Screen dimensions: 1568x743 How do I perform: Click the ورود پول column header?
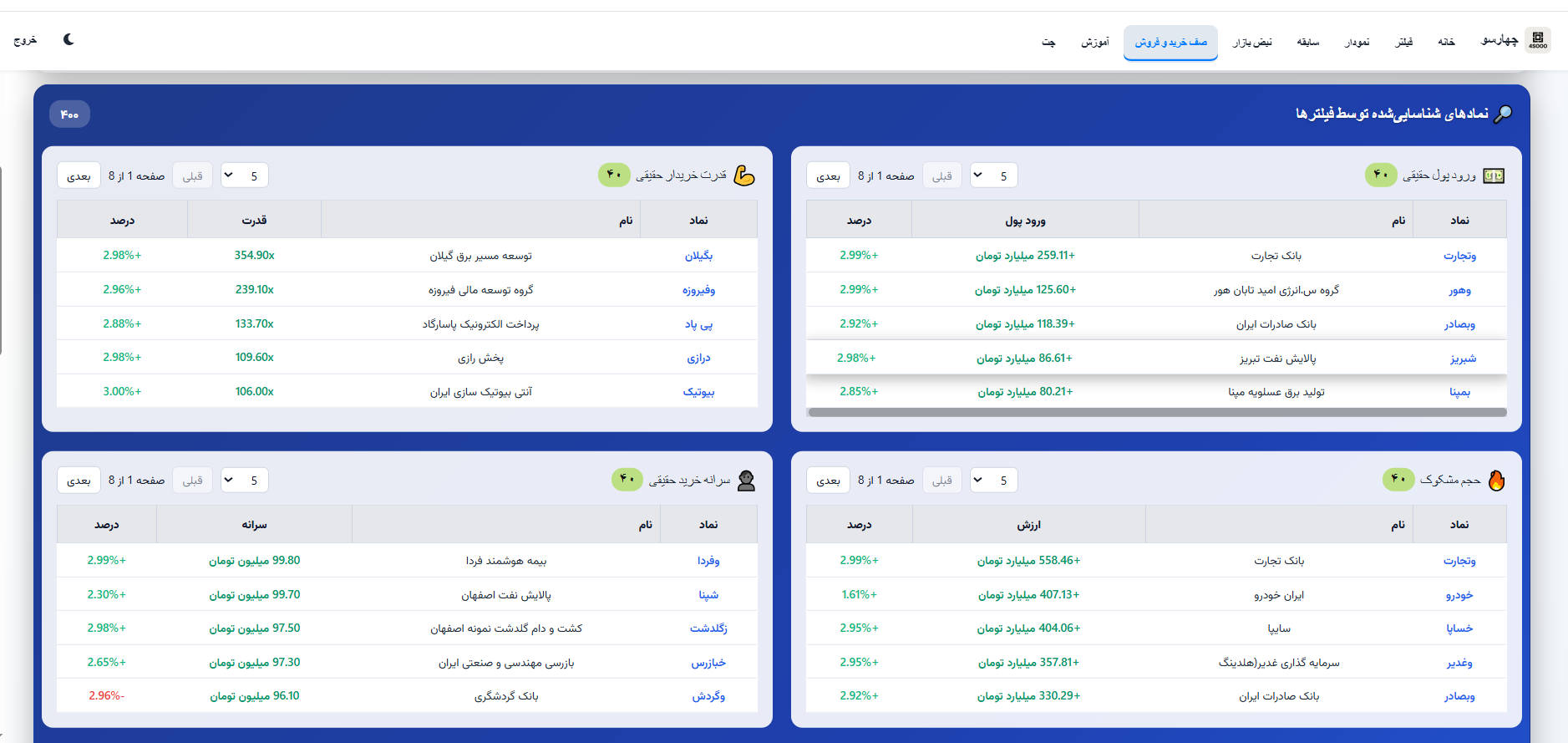pos(1025,221)
